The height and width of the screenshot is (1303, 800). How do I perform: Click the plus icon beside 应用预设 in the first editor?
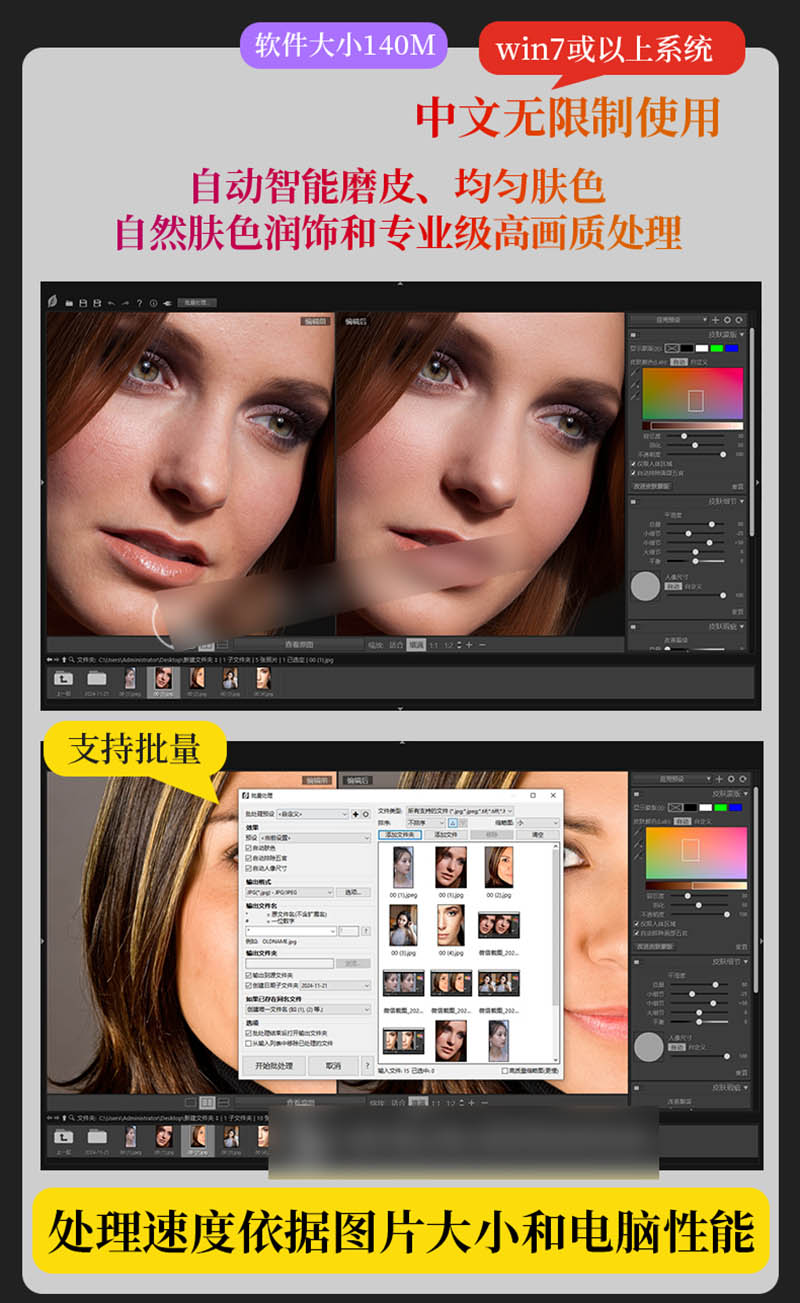pyautogui.click(x=715, y=320)
